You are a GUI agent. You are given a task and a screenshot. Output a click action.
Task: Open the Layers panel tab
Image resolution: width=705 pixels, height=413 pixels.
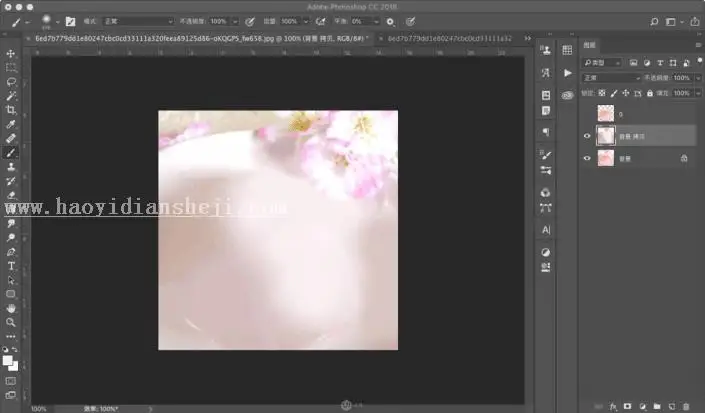[x=589, y=45]
